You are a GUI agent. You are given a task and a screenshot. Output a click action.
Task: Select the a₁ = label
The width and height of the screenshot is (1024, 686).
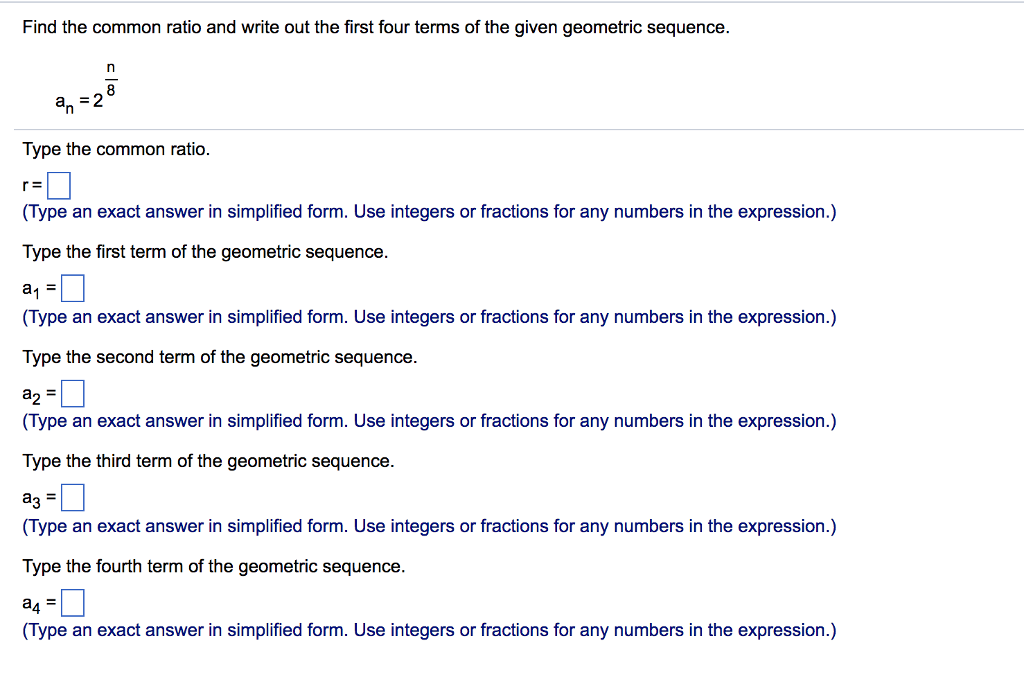click(x=35, y=289)
